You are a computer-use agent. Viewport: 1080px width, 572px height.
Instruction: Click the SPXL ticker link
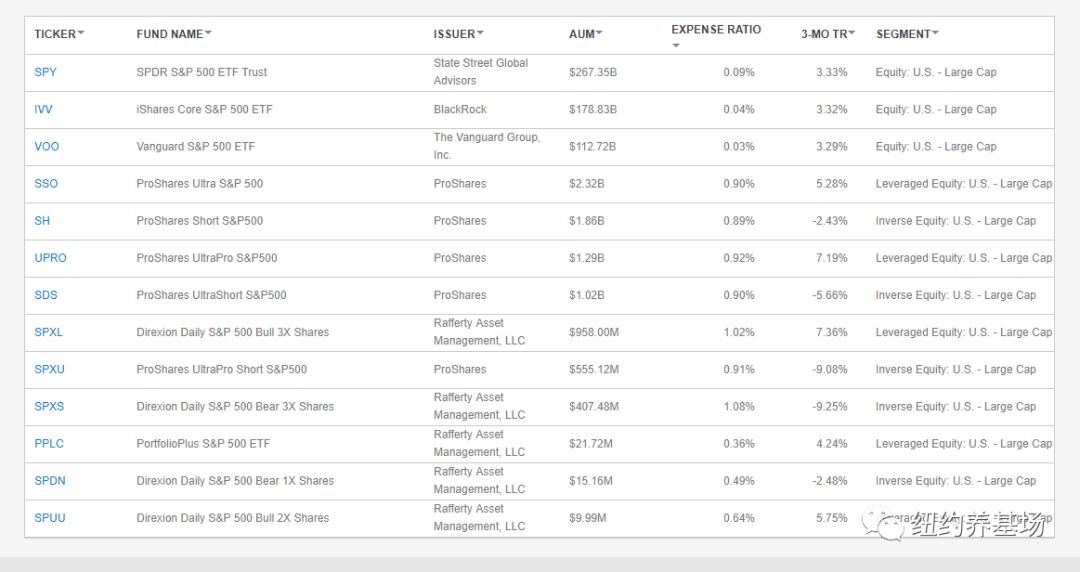[x=49, y=332]
